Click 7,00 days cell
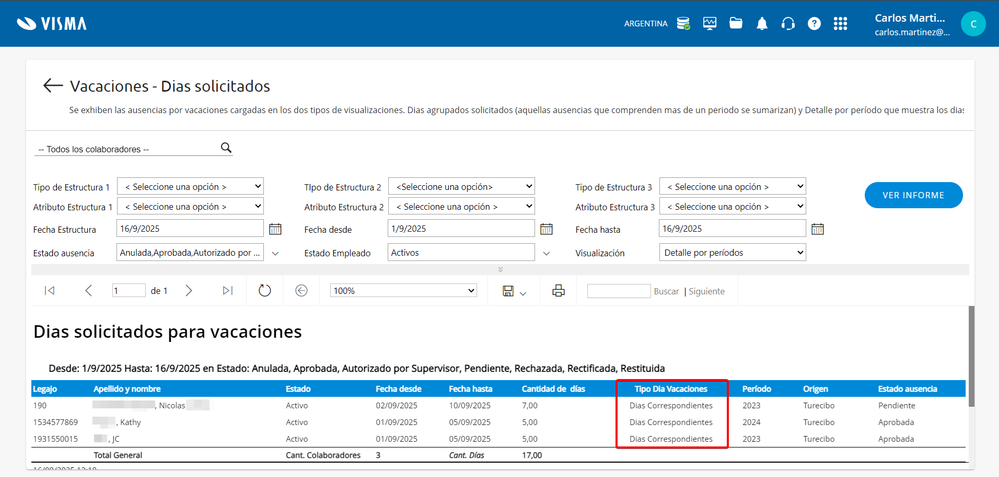Image resolution: width=999 pixels, height=477 pixels. click(530, 406)
